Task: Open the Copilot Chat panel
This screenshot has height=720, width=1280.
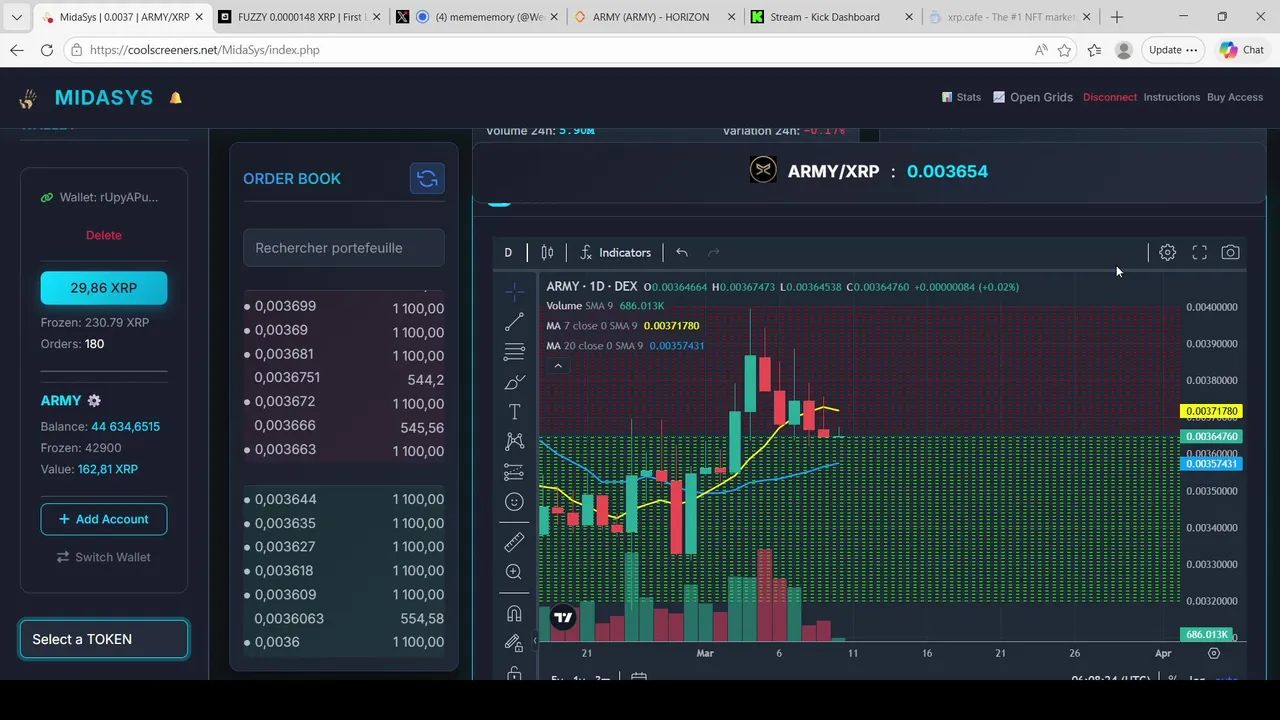Action: 1242,50
